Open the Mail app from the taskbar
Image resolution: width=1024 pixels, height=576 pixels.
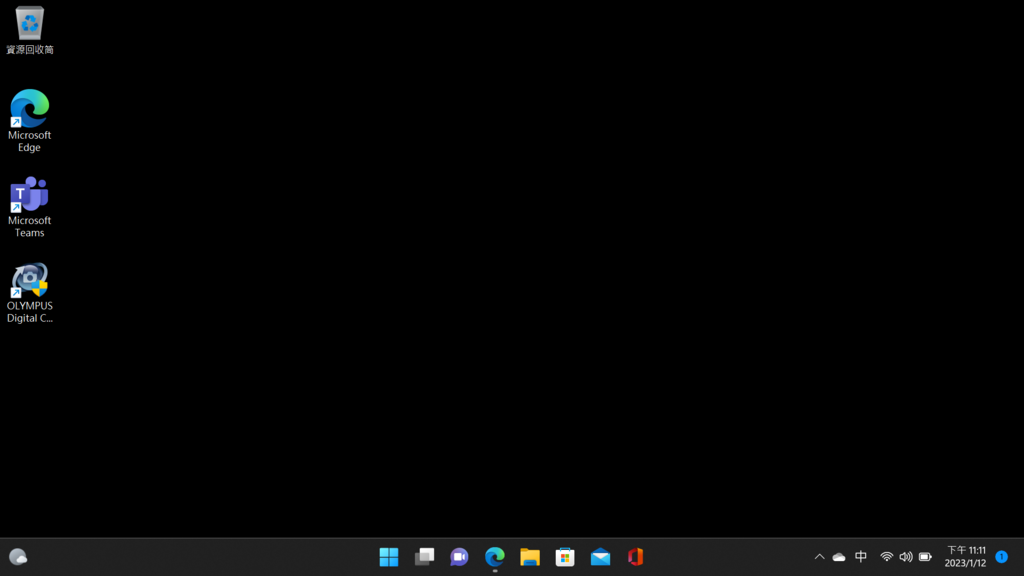[x=600, y=557]
